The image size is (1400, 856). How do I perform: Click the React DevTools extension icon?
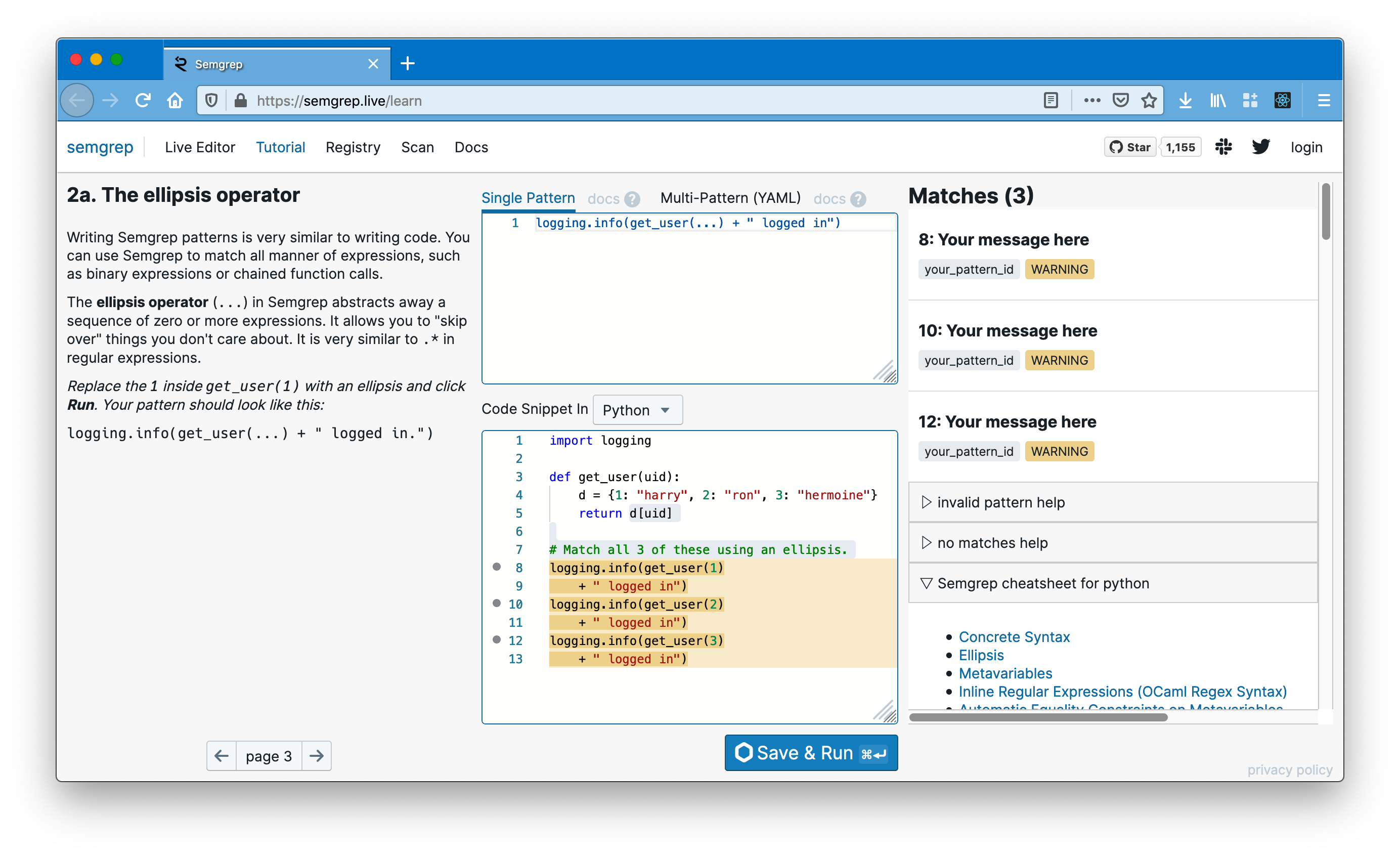pos(1282,101)
